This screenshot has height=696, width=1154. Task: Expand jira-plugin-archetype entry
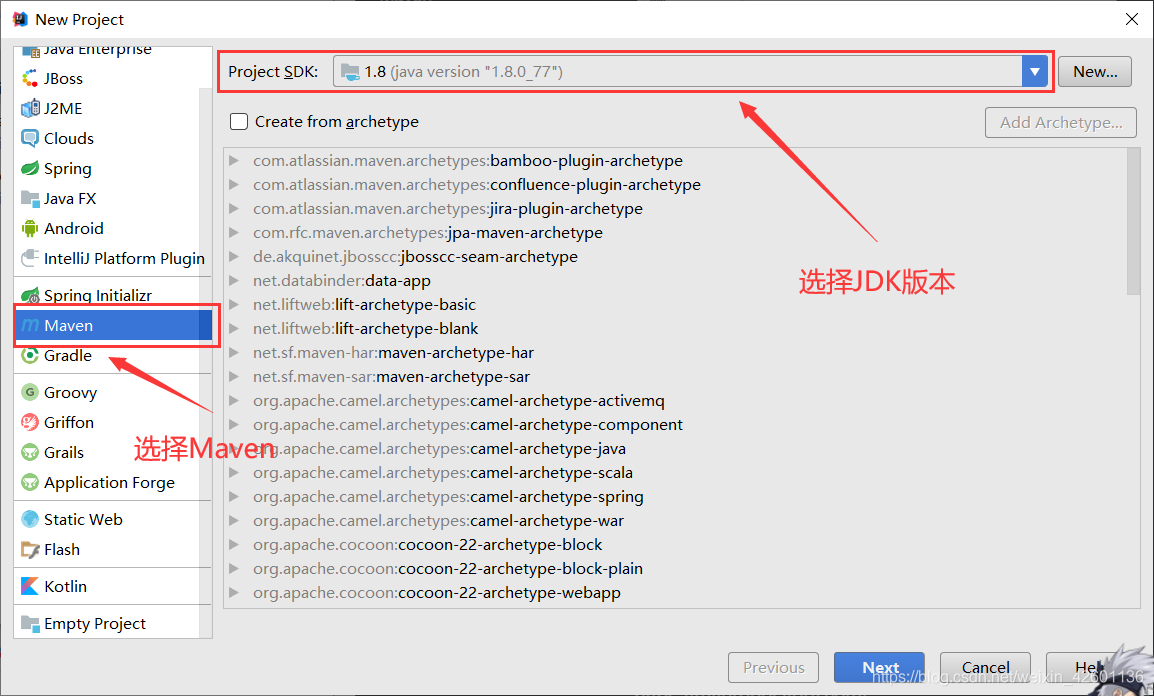coord(234,208)
